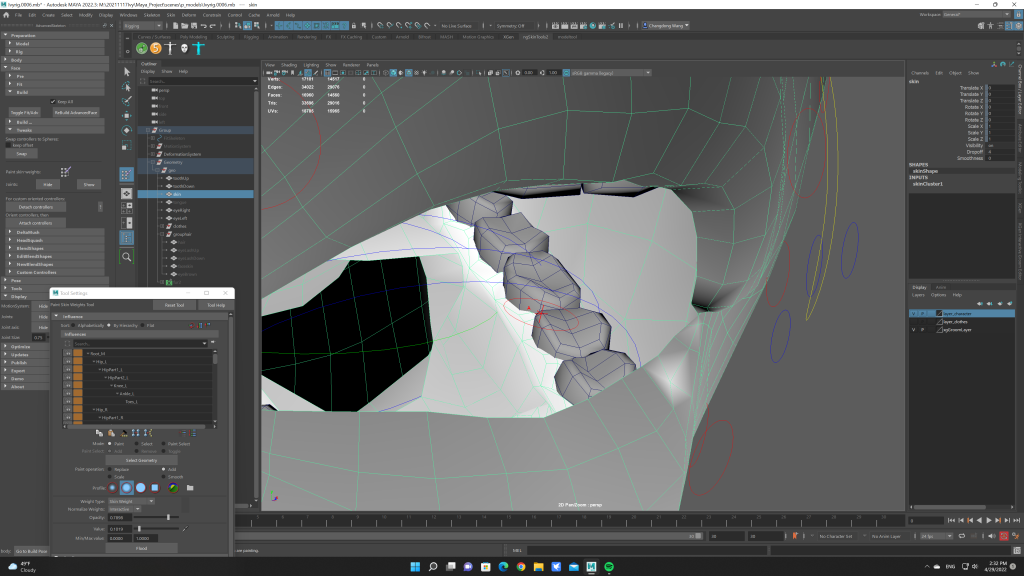Click the cyan T-pose figure shelf icon

point(199,48)
